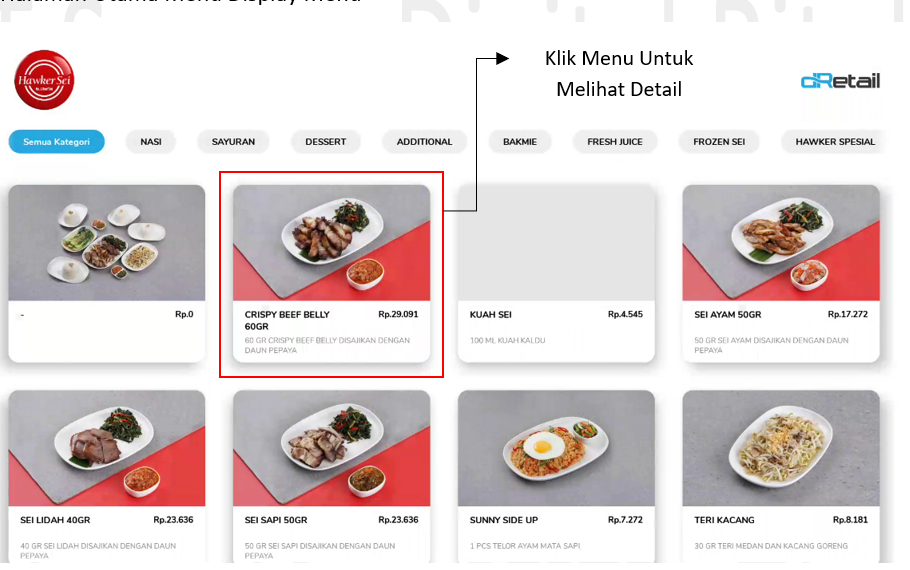View the SEI AYAM 50GR dish photo

coord(781,243)
